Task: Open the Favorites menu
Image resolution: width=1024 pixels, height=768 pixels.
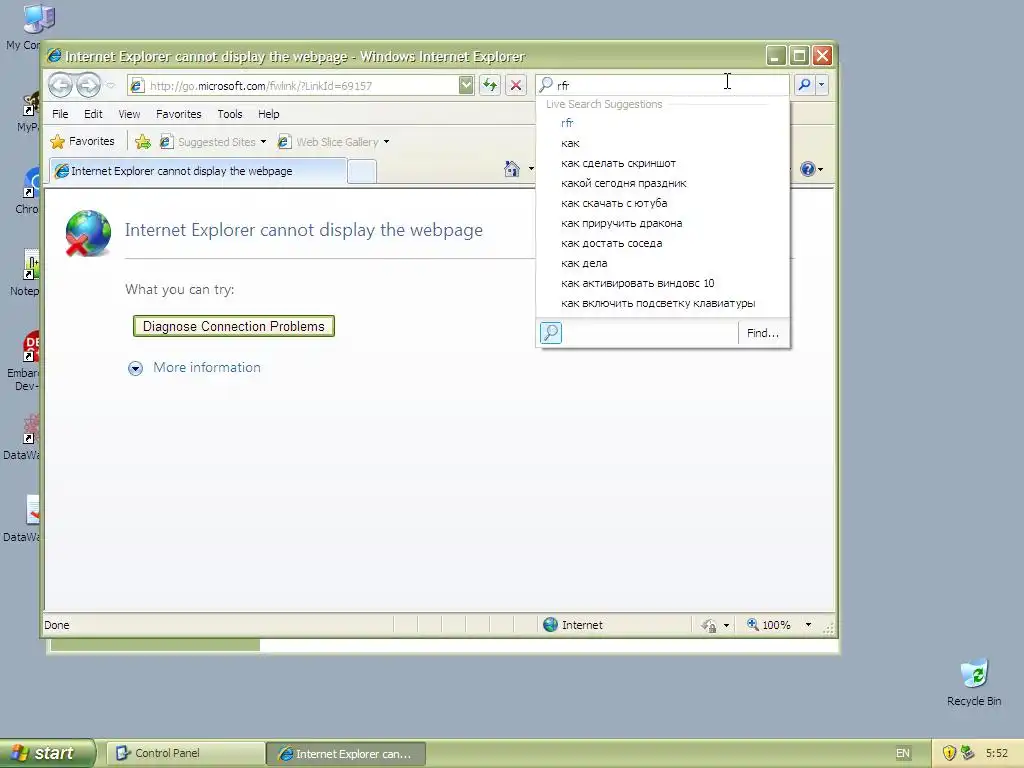Action: 178,114
